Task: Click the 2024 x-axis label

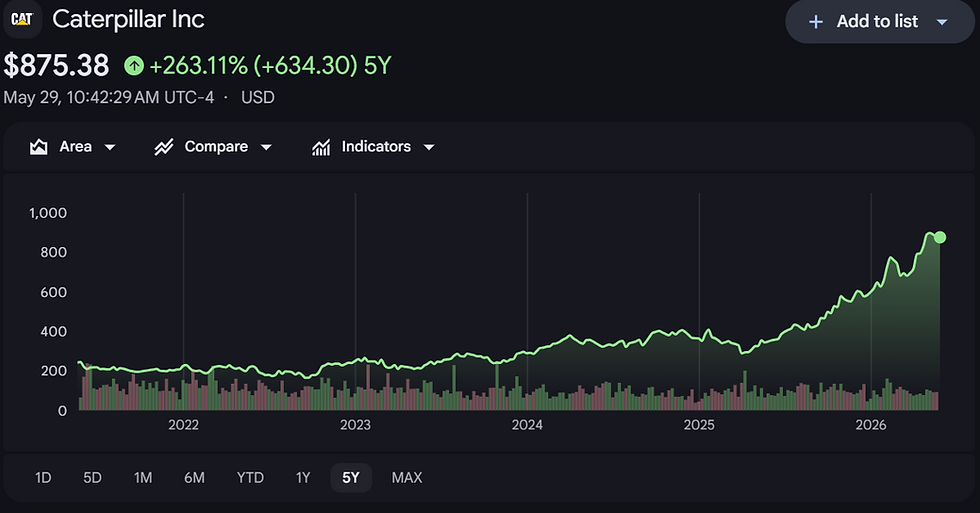Action: click(528, 425)
